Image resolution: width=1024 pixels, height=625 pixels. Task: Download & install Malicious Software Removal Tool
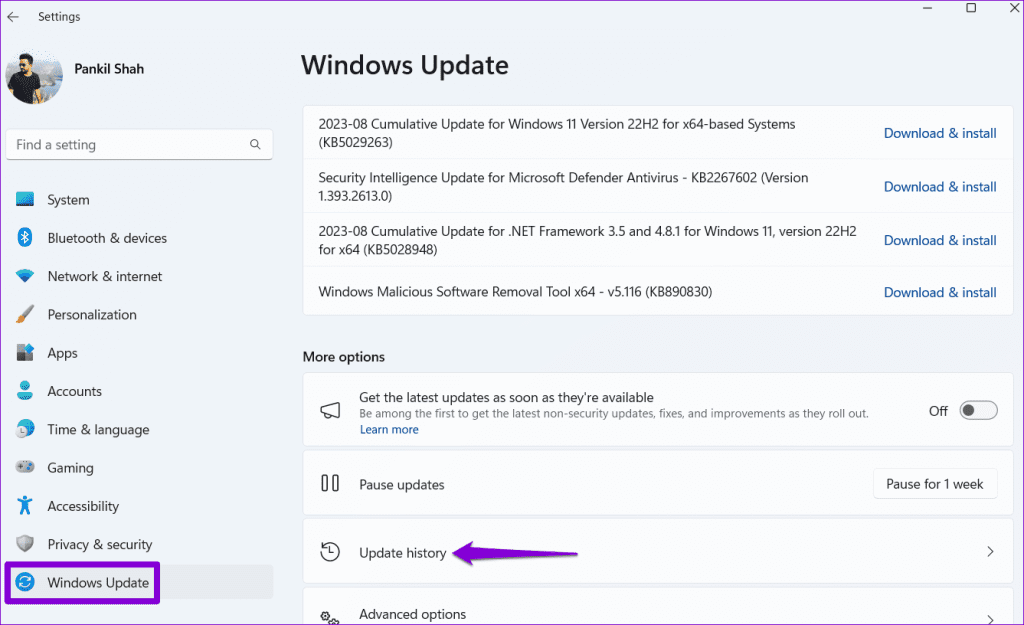tap(940, 292)
